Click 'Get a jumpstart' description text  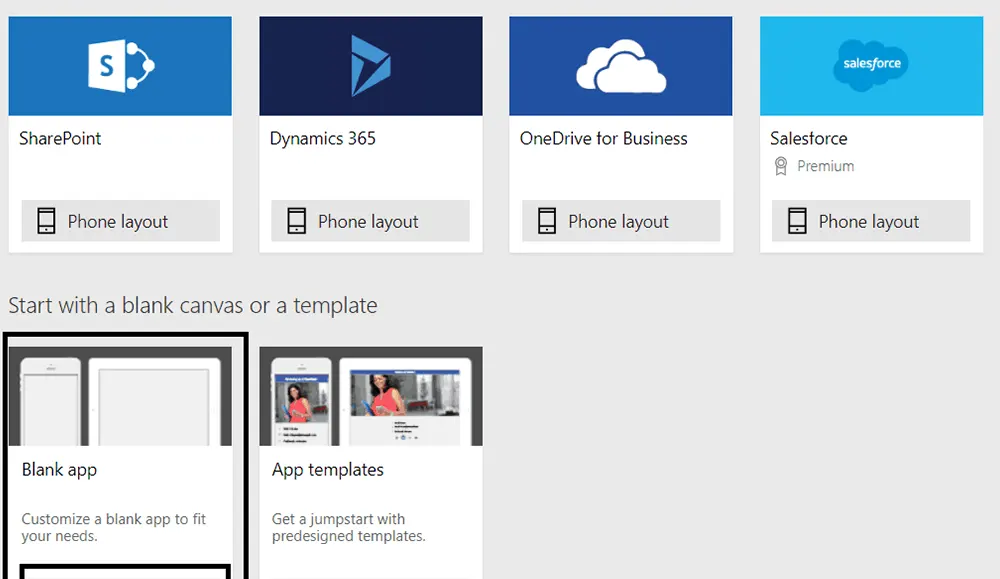[x=348, y=527]
